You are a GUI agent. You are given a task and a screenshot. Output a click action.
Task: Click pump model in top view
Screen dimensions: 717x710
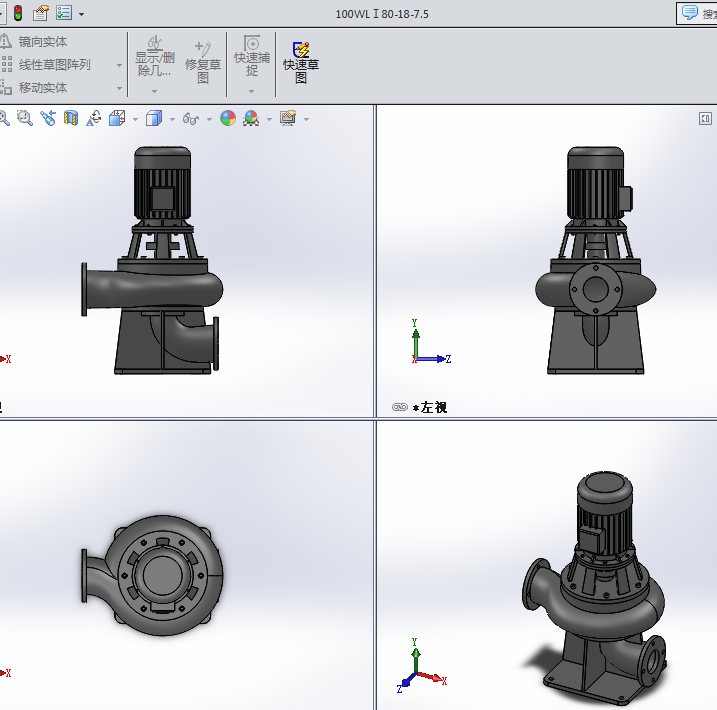click(x=152, y=576)
